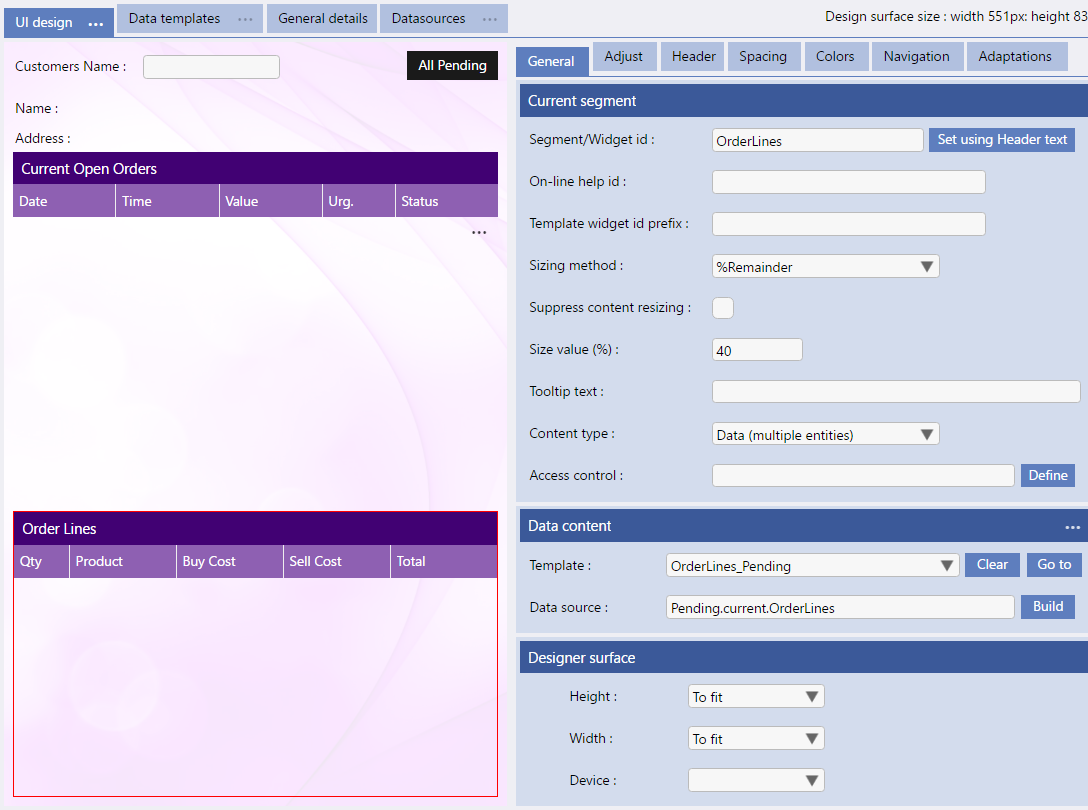Click the Qty column header

click(x=42, y=562)
